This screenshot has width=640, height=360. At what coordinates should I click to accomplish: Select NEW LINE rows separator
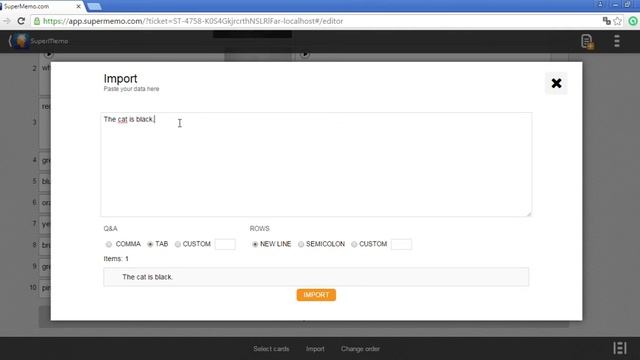tap(255, 244)
